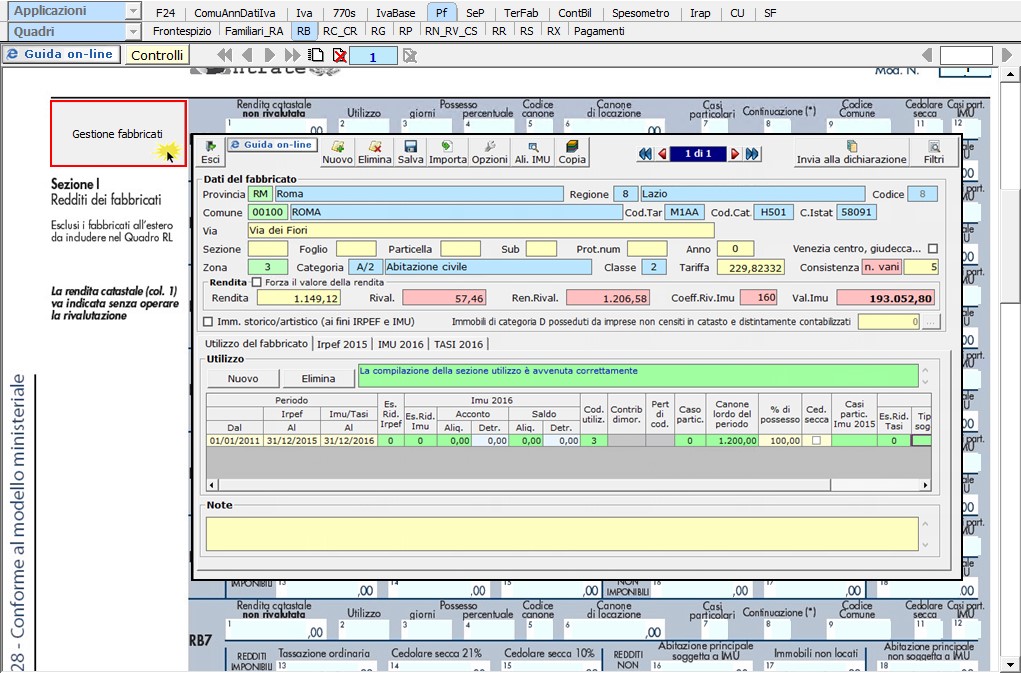
Task: Click the last-page double arrow in main toolbar
Action: click(x=292, y=55)
